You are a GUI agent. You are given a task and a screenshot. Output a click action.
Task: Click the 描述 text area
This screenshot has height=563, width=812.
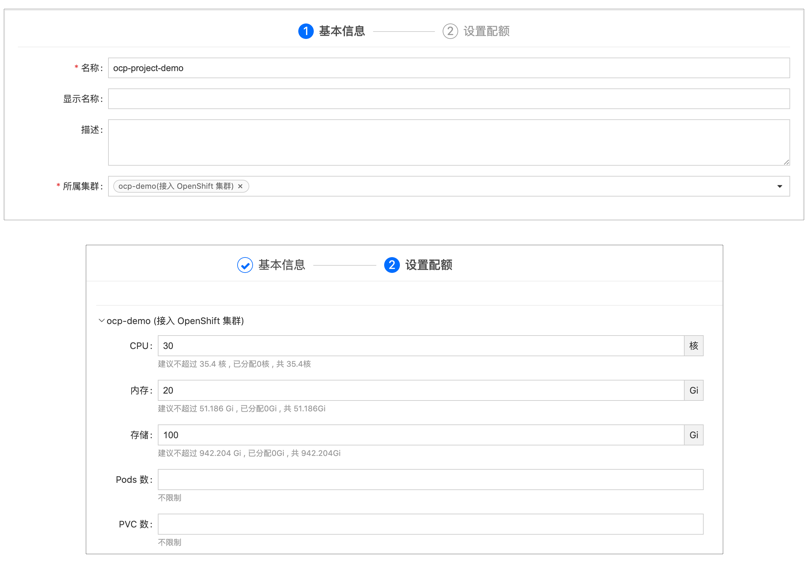tap(448, 142)
